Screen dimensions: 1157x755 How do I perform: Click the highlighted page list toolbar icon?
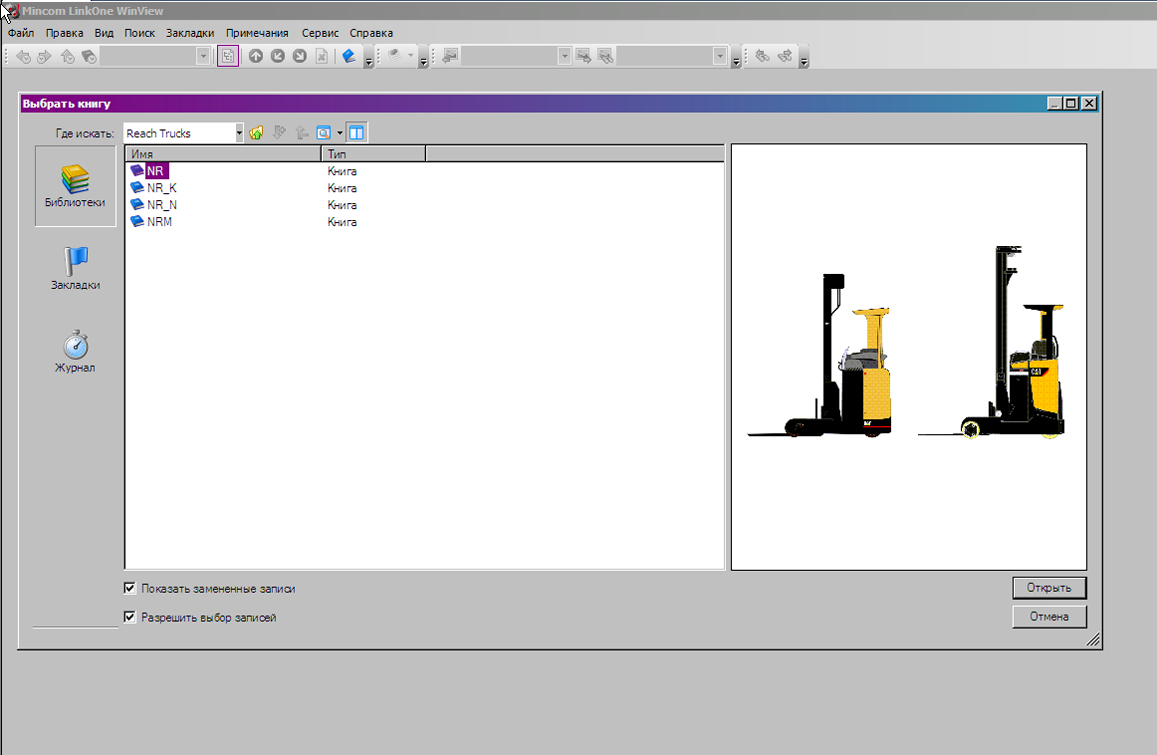228,57
